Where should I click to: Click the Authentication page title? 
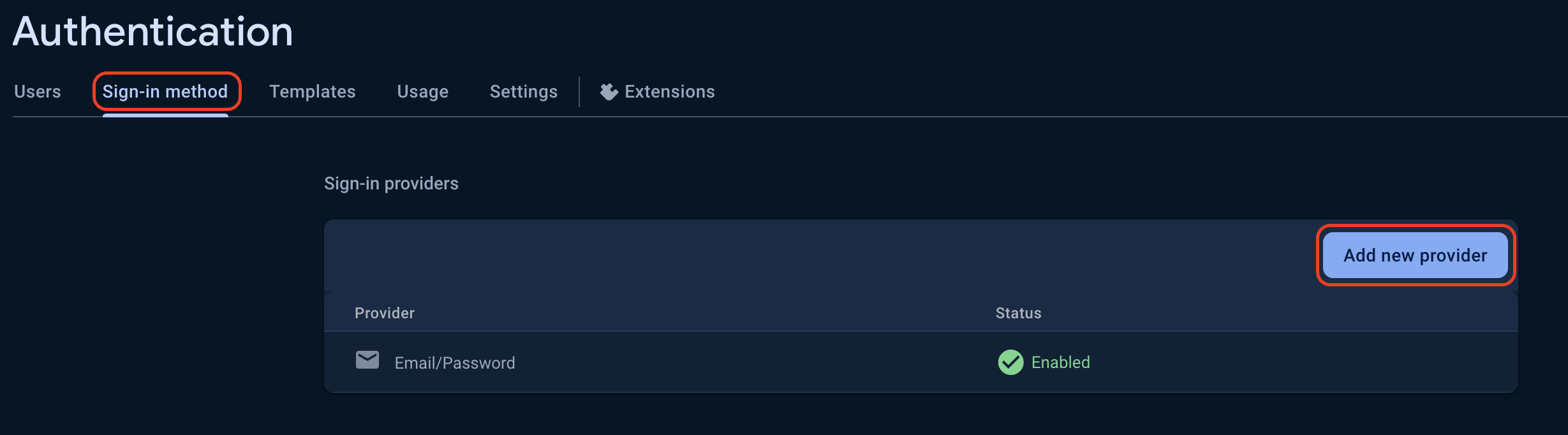[153, 31]
